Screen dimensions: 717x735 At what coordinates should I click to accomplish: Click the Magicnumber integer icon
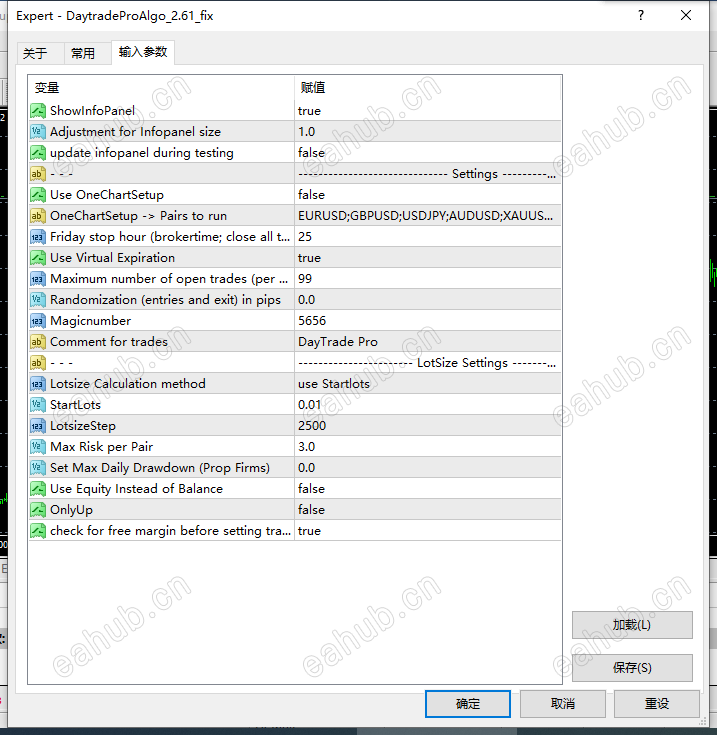38,321
